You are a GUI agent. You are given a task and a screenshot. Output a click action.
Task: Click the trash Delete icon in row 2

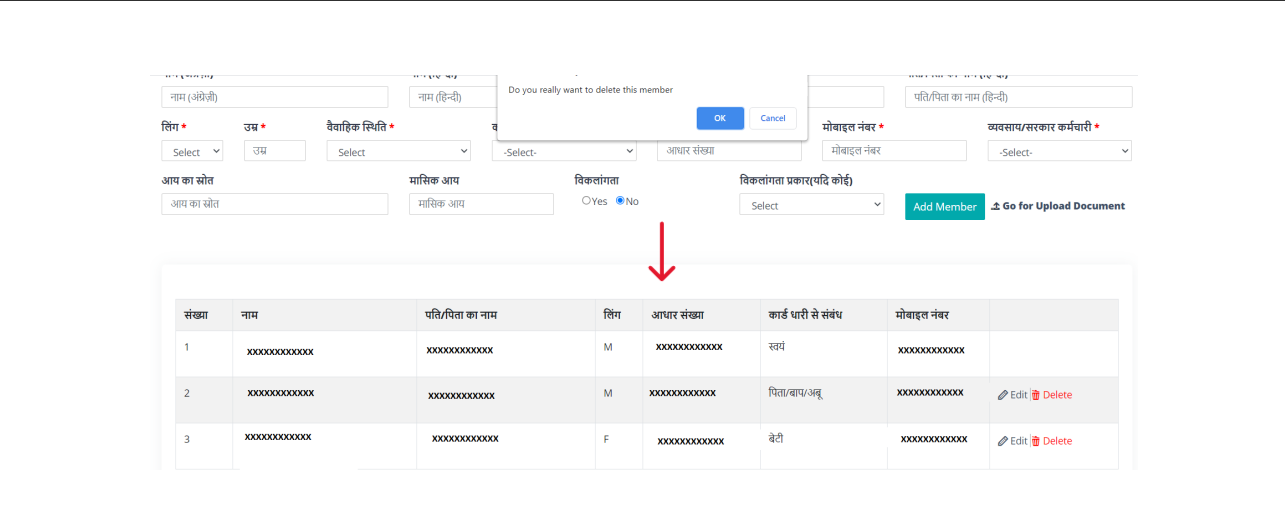[1036, 395]
